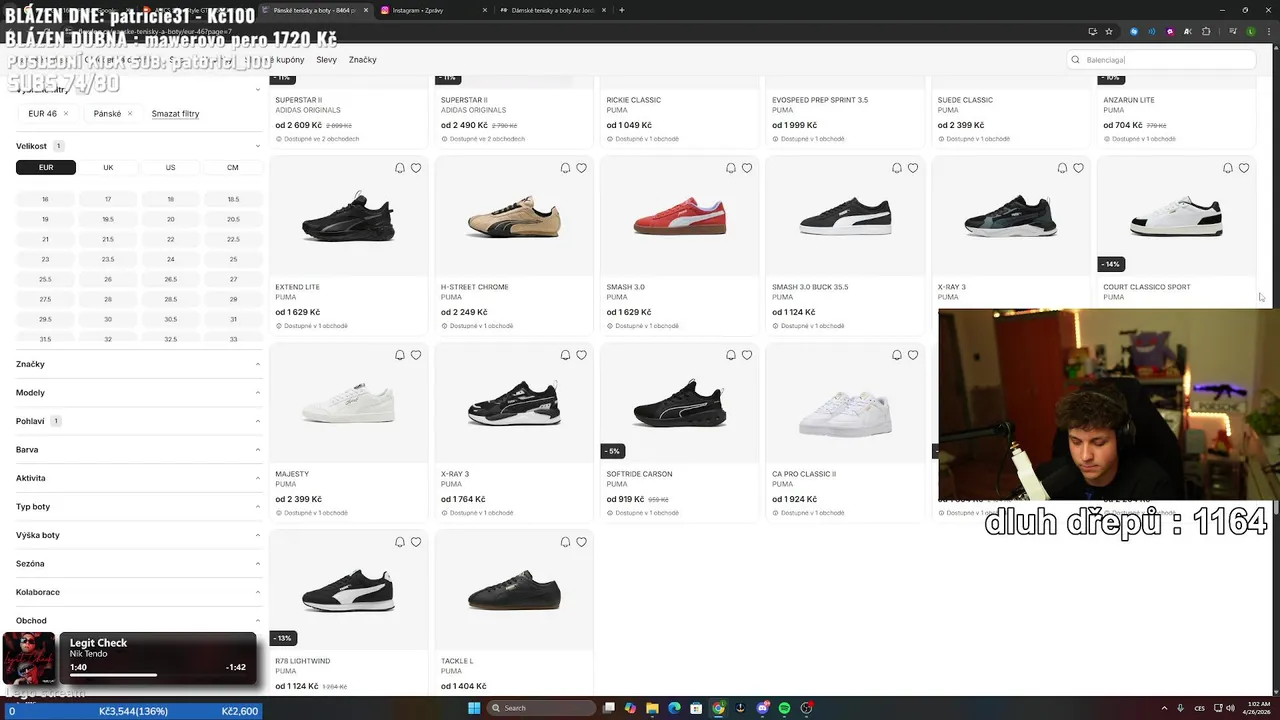
Task: Select size 27 filter chip
Action: click(x=233, y=279)
